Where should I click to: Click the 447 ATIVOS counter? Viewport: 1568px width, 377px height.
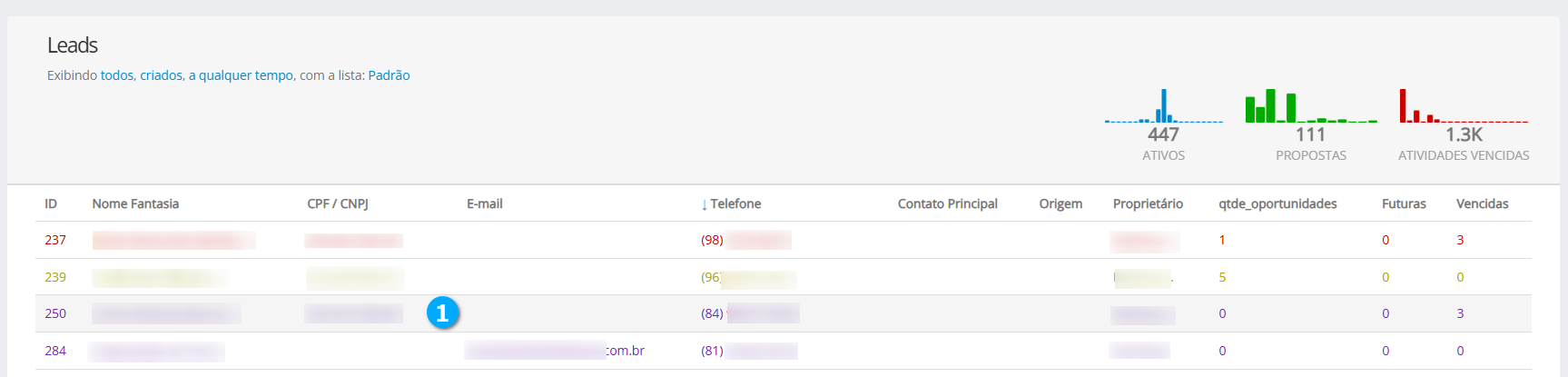tap(1163, 134)
